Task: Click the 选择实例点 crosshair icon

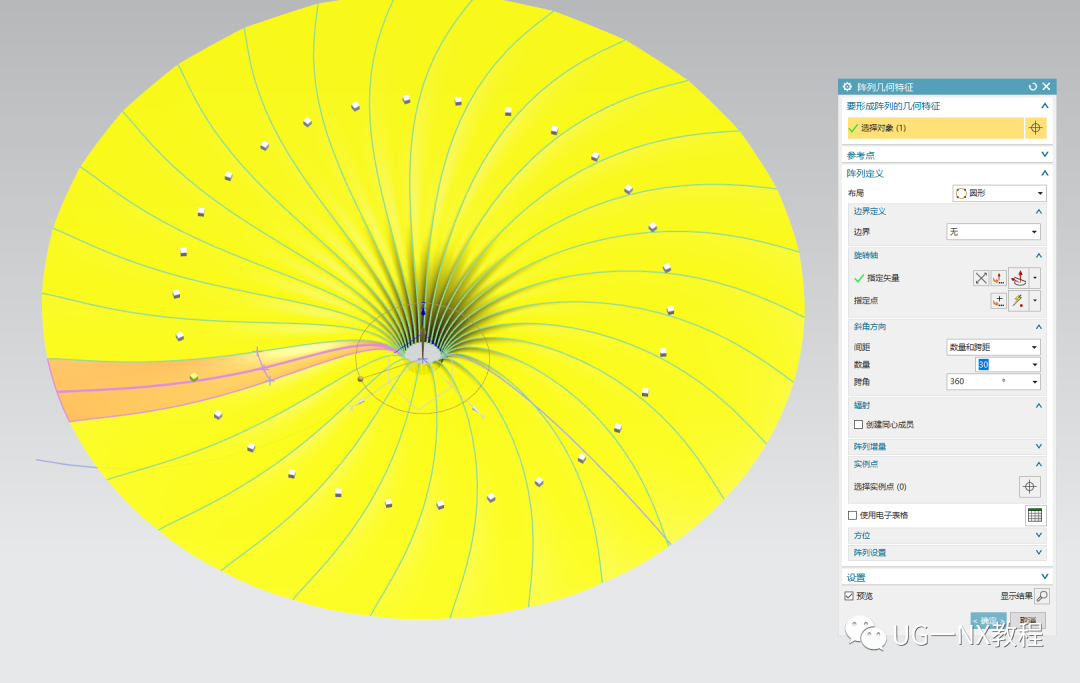Action: click(x=1030, y=487)
